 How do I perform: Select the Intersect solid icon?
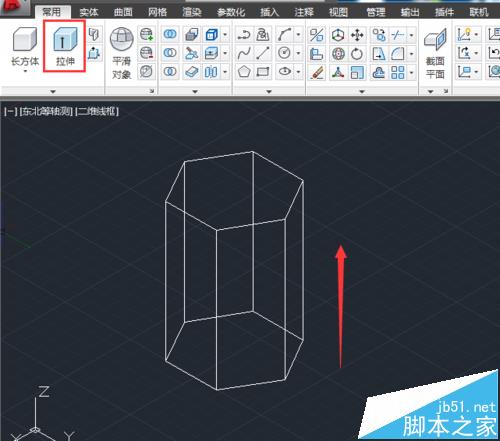tap(170, 72)
